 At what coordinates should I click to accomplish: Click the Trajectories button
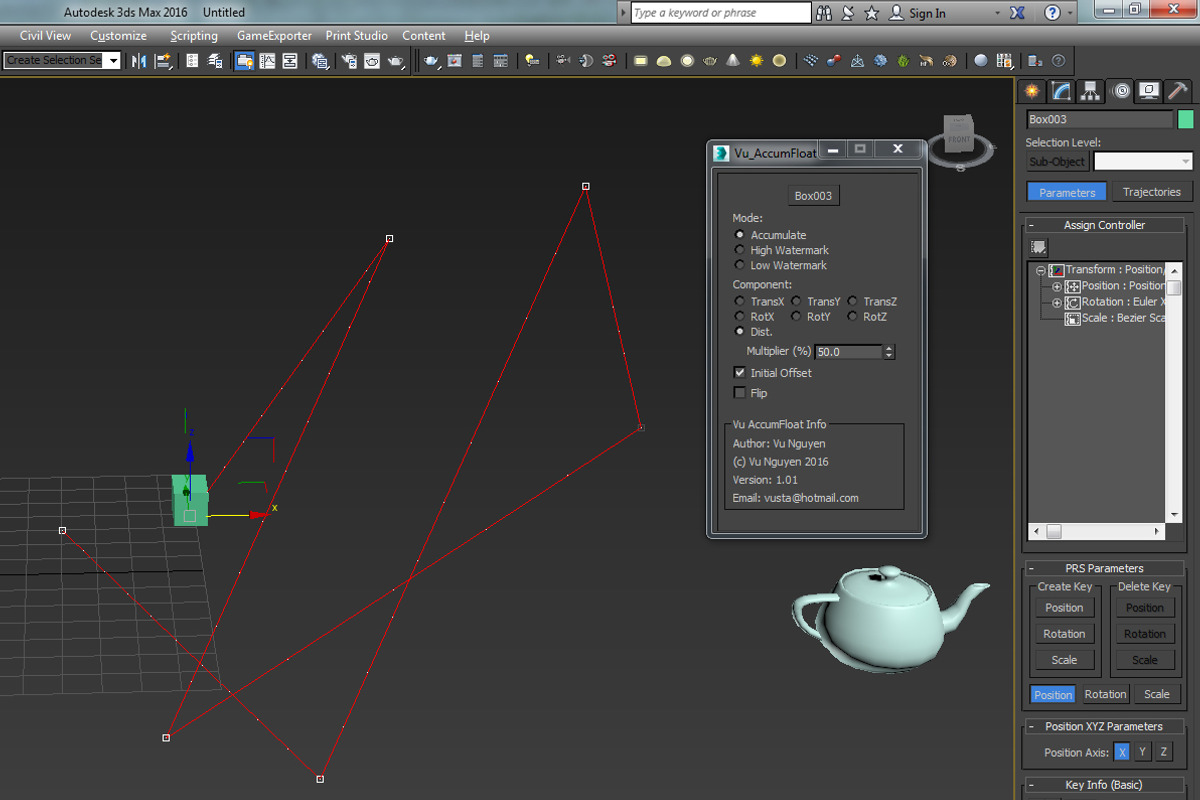pyautogui.click(x=1151, y=192)
